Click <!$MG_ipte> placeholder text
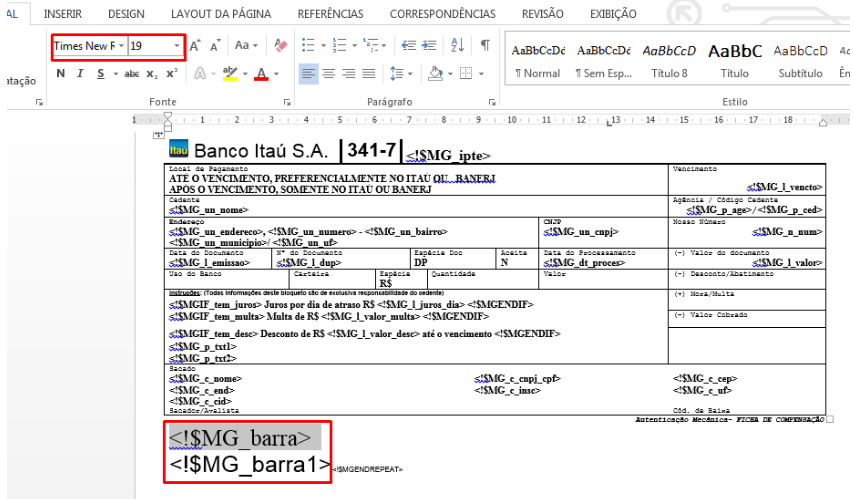The image size is (853, 499). (x=448, y=156)
